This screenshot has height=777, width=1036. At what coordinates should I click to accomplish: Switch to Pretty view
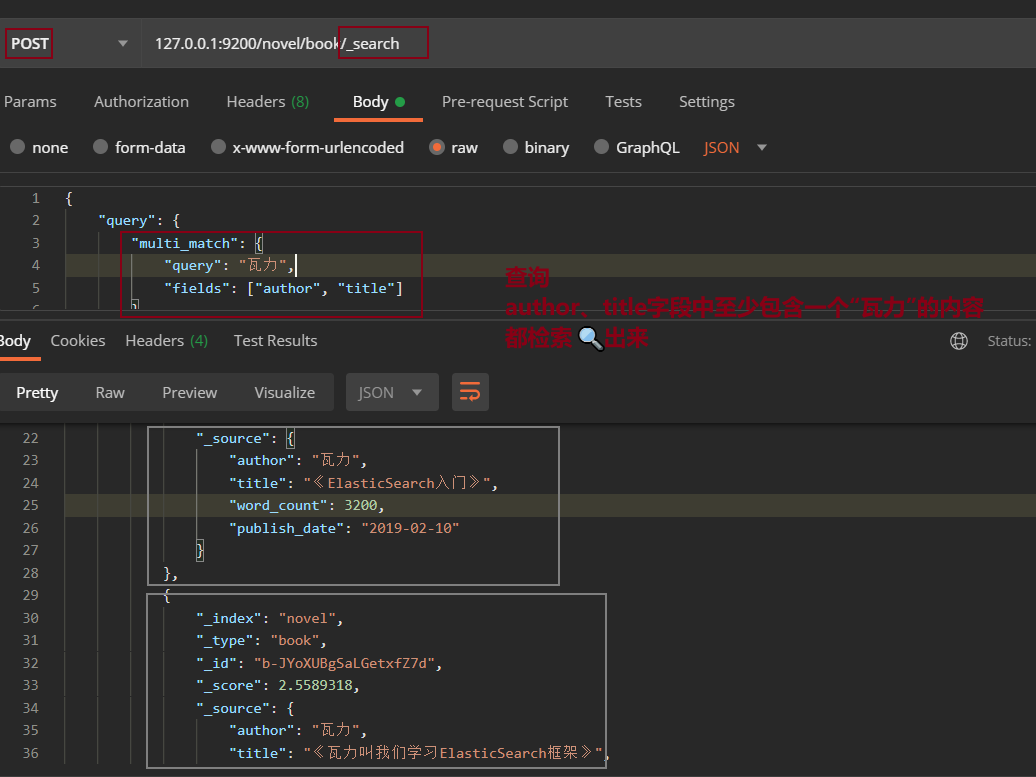tap(37, 392)
